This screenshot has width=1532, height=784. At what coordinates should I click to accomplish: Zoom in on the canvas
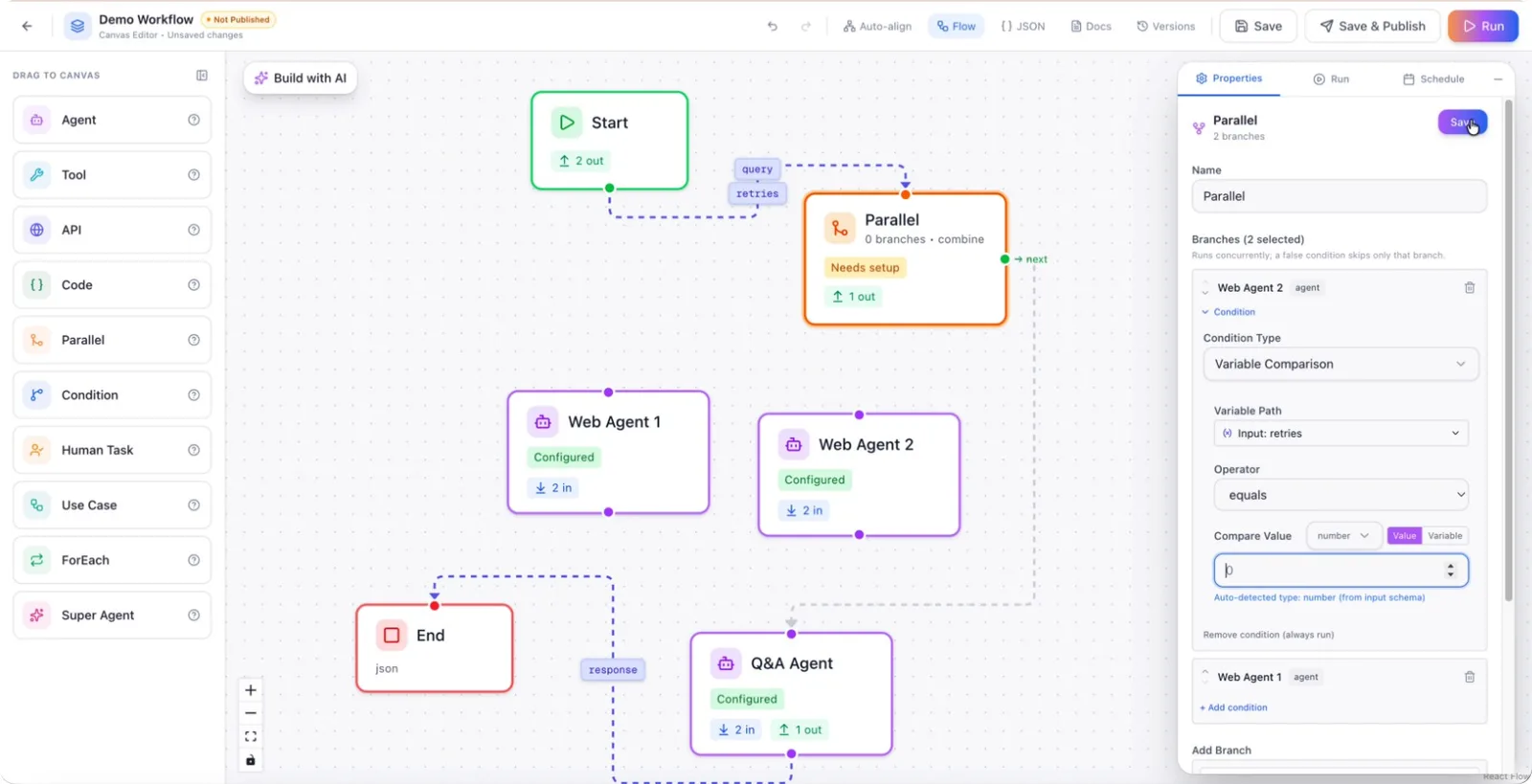[251, 690]
